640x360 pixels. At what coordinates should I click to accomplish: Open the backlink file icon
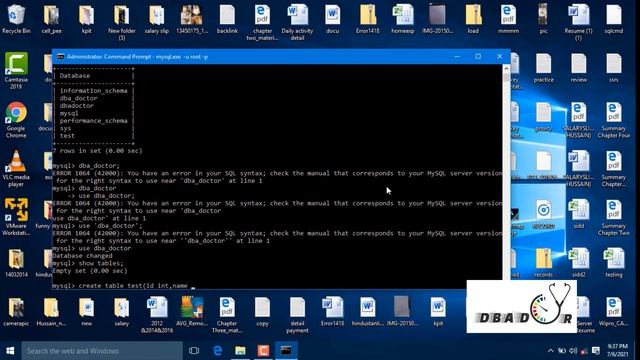coord(227,18)
